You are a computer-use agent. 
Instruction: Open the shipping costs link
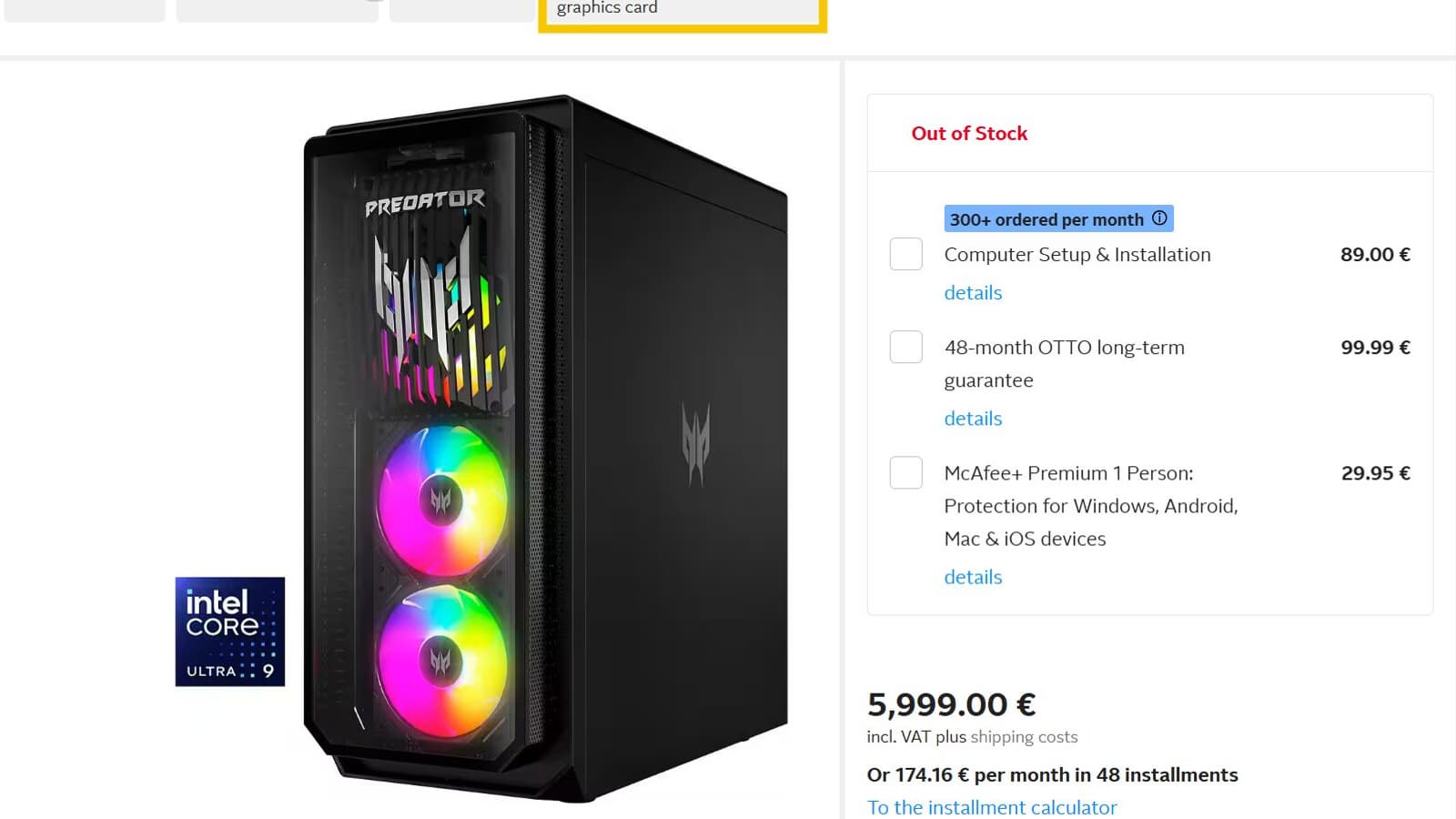pos(1024,737)
